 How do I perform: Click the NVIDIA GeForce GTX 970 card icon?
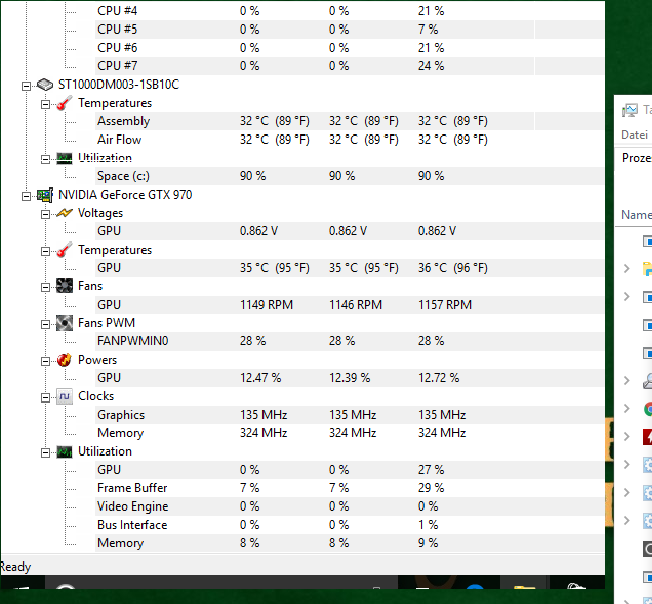(45, 195)
